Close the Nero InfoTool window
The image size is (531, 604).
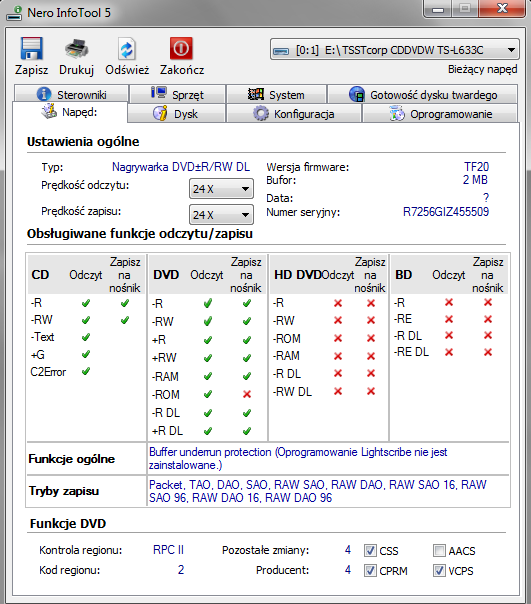tap(502, 8)
